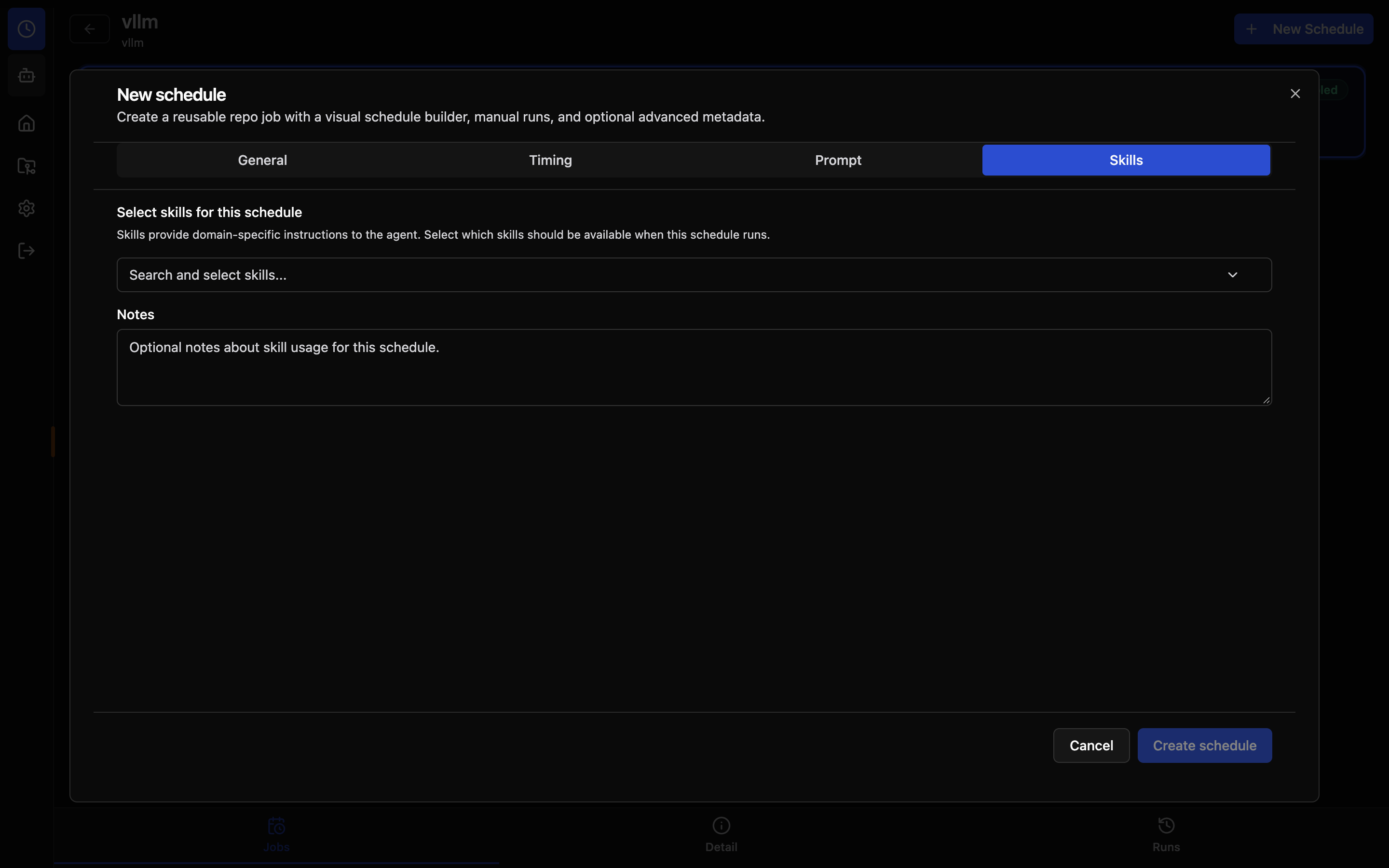
Task: Open the Detail bottom tab
Action: (x=721, y=835)
